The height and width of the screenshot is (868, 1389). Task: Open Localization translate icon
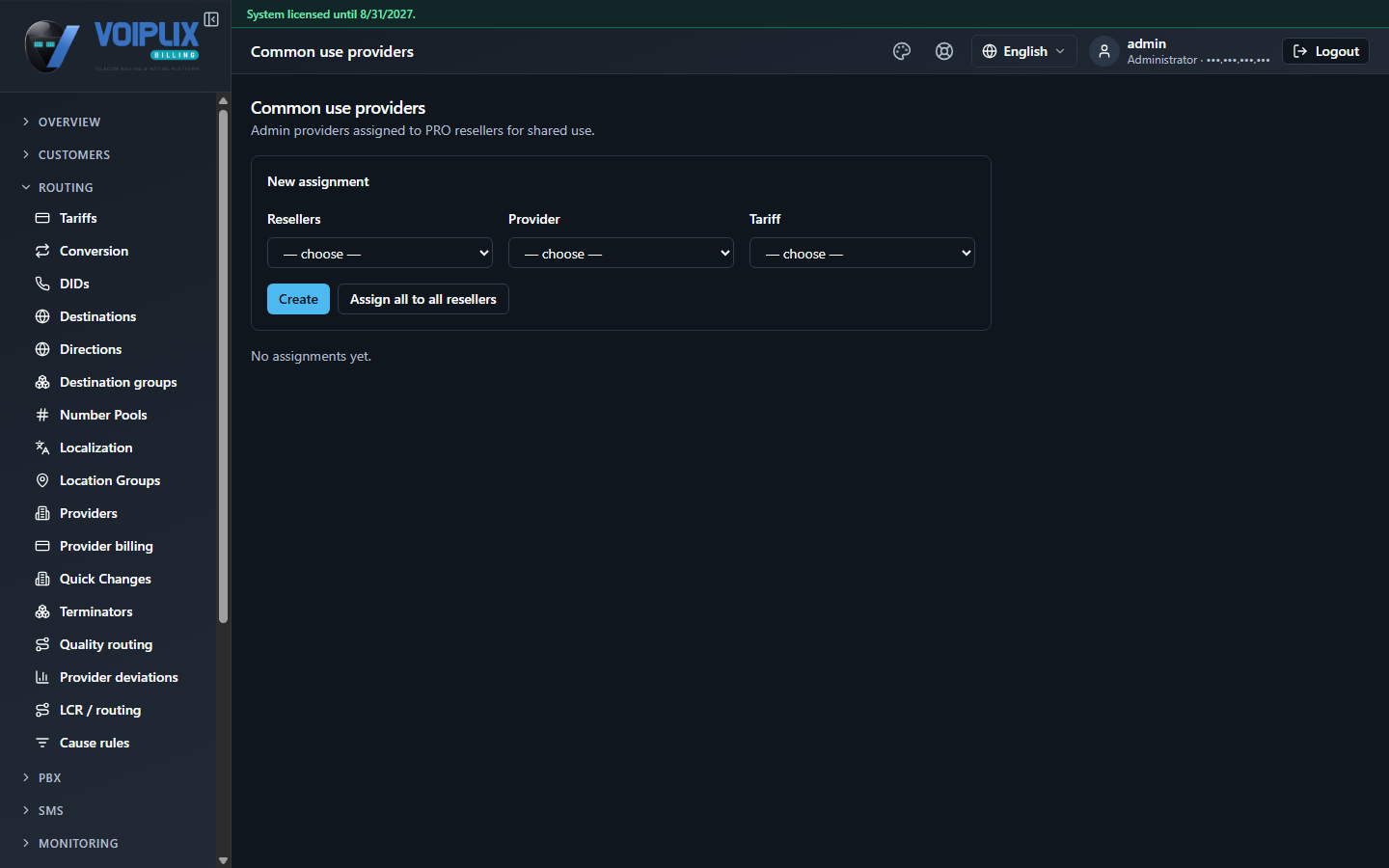pyautogui.click(x=42, y=448)
